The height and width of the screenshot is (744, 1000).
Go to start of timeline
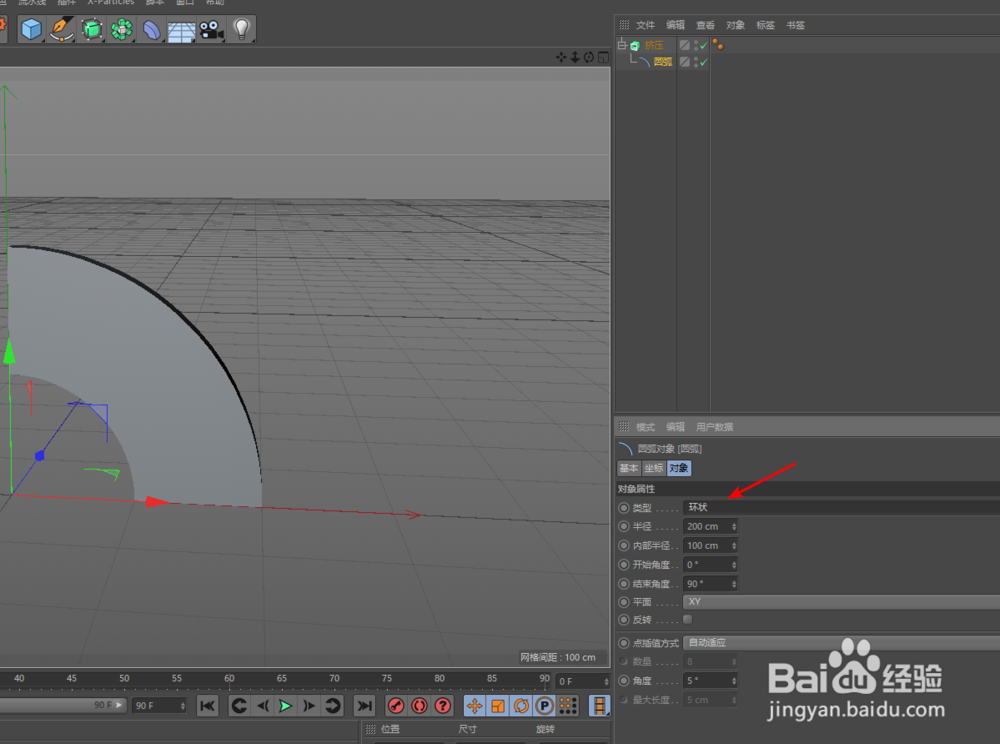point(207,706)
